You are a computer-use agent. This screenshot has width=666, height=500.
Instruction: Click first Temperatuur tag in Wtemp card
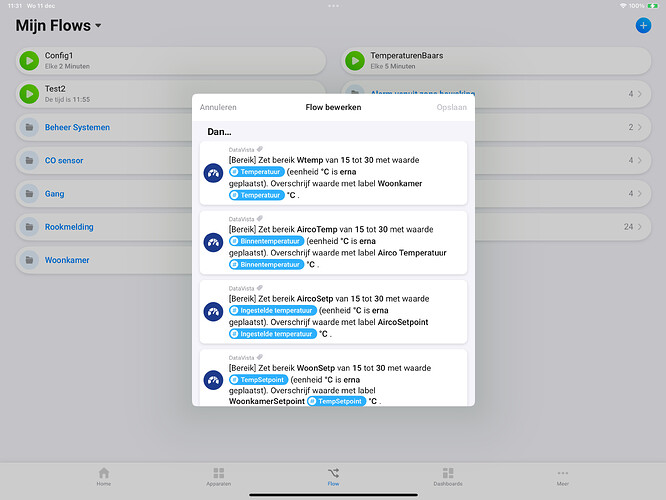pos(257,172)
